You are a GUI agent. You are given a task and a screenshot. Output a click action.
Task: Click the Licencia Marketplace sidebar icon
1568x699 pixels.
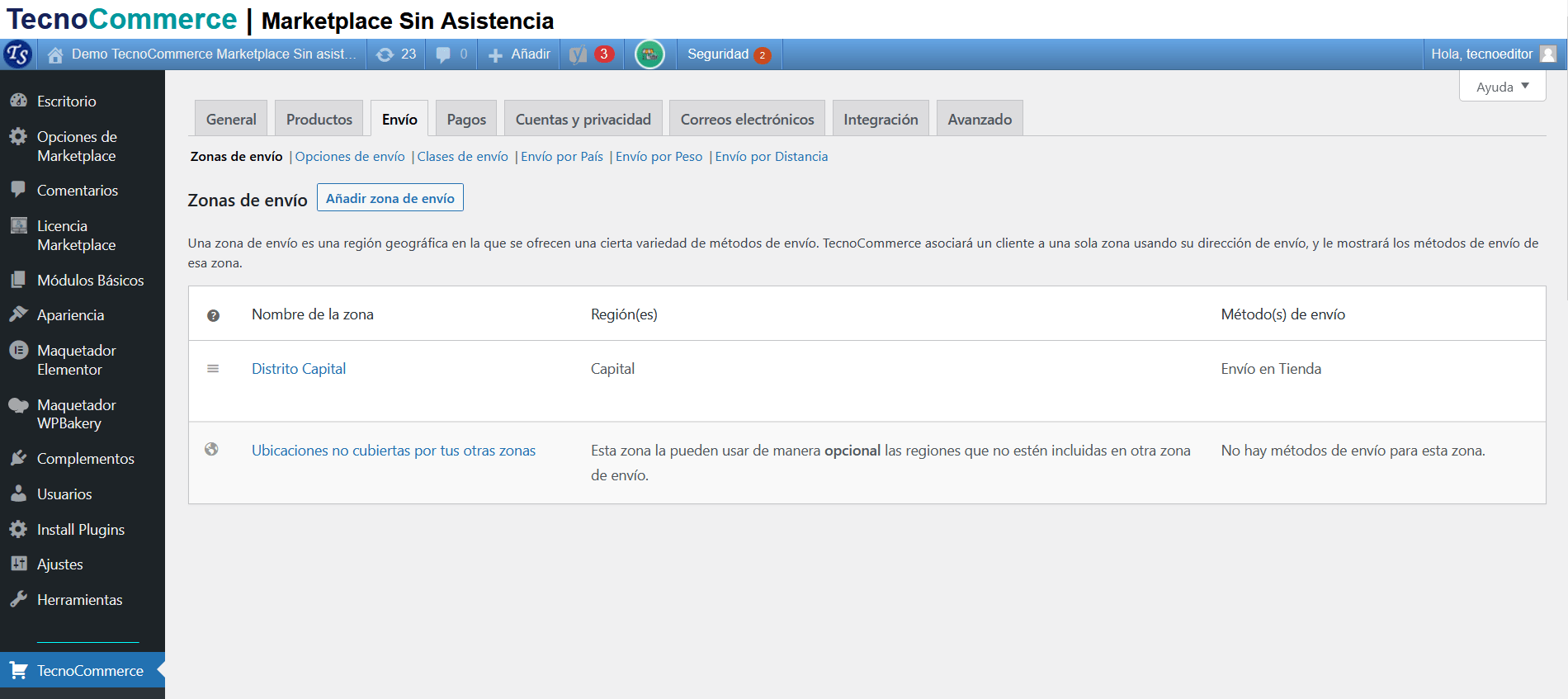(x=18, y=225)
